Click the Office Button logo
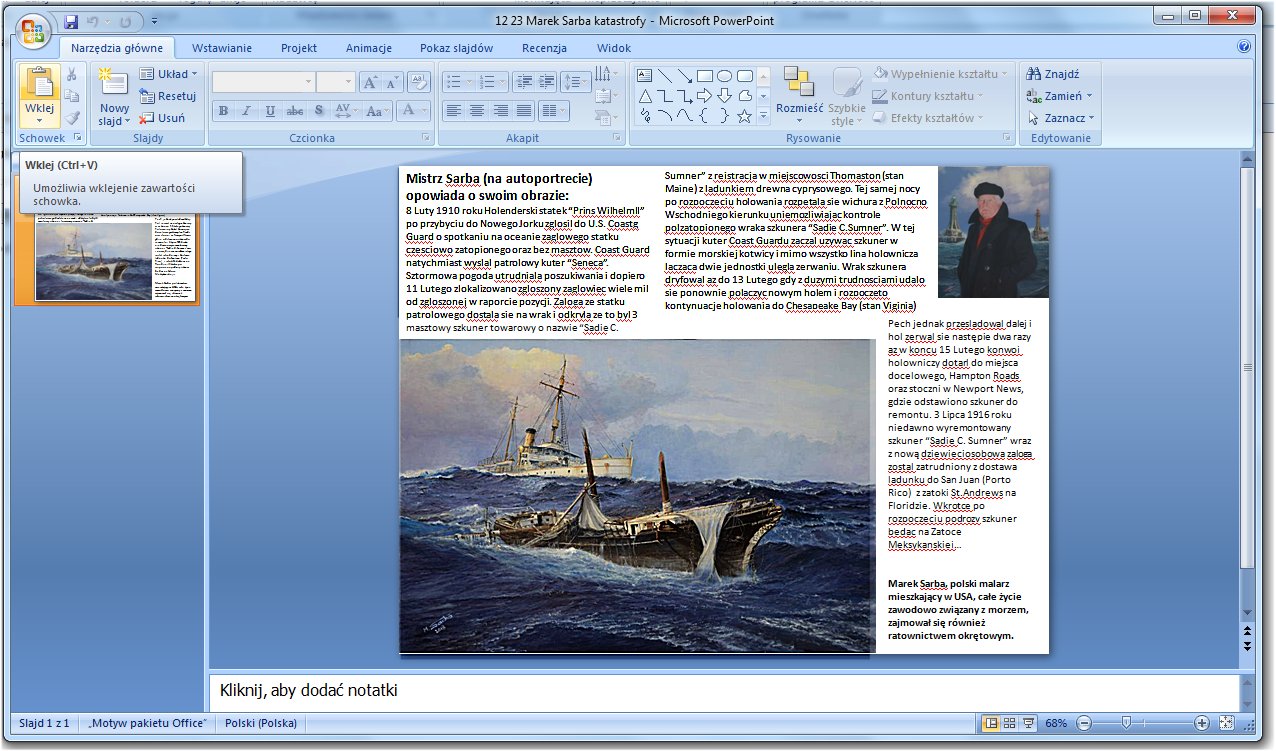The image size is (1276, 751). point(32,30)
